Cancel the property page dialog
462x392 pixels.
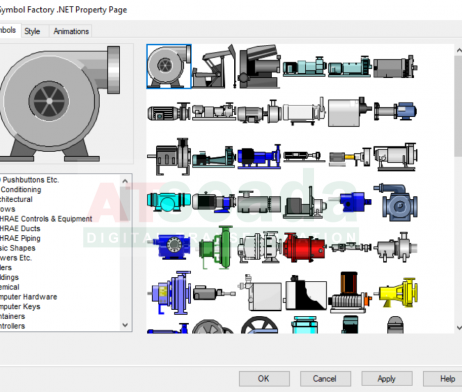coord(325,379)
